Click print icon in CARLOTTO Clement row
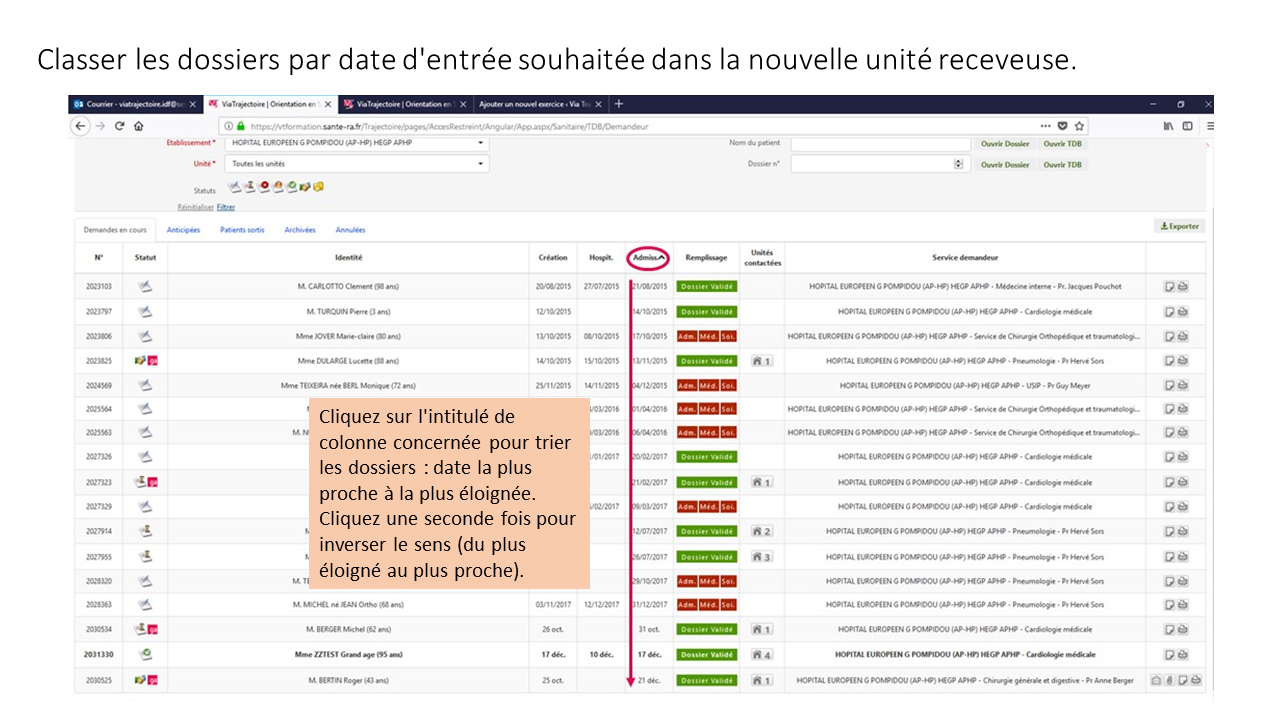 1183,287
